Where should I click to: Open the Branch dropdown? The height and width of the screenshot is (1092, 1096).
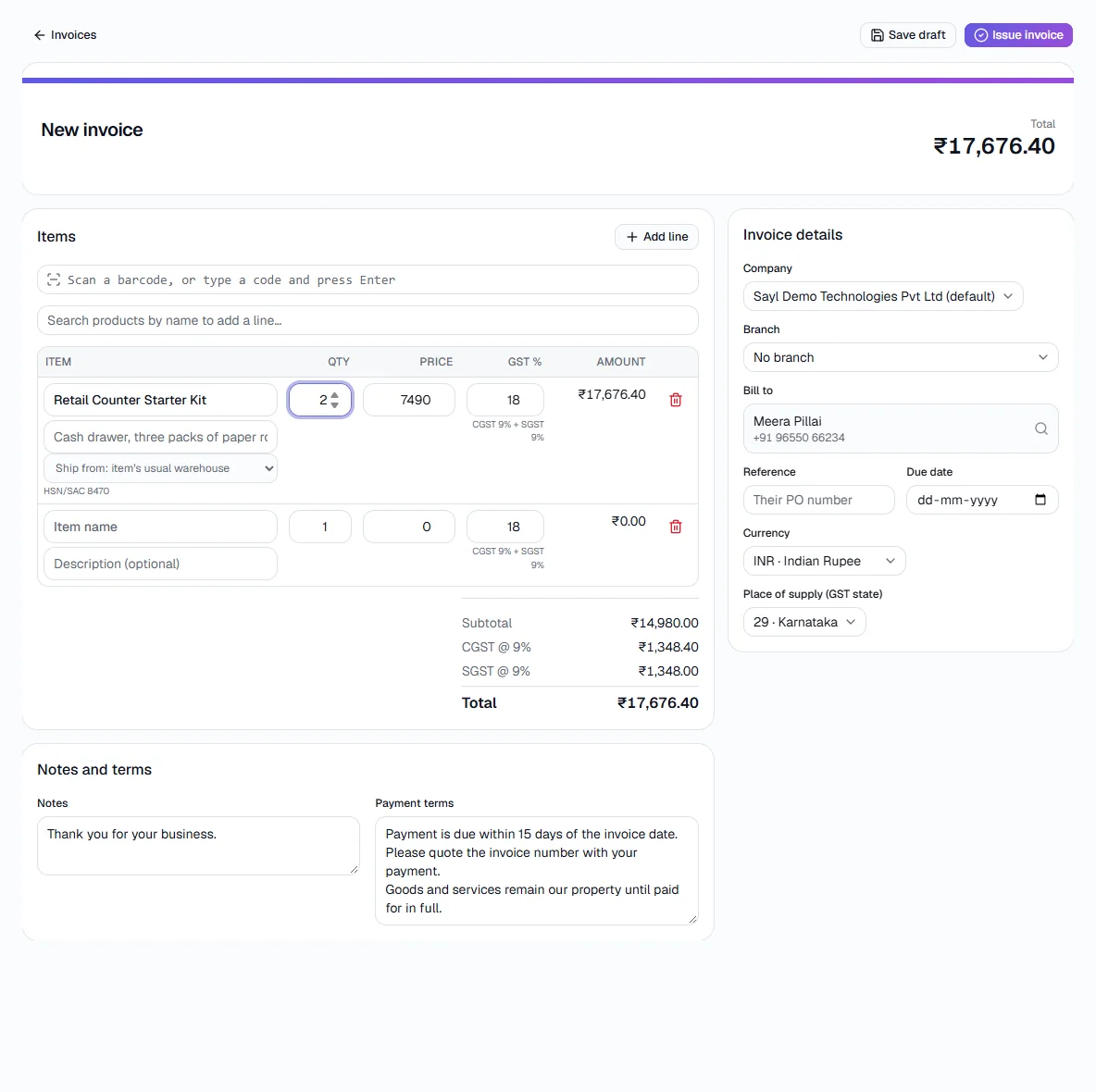coord(901,357)
